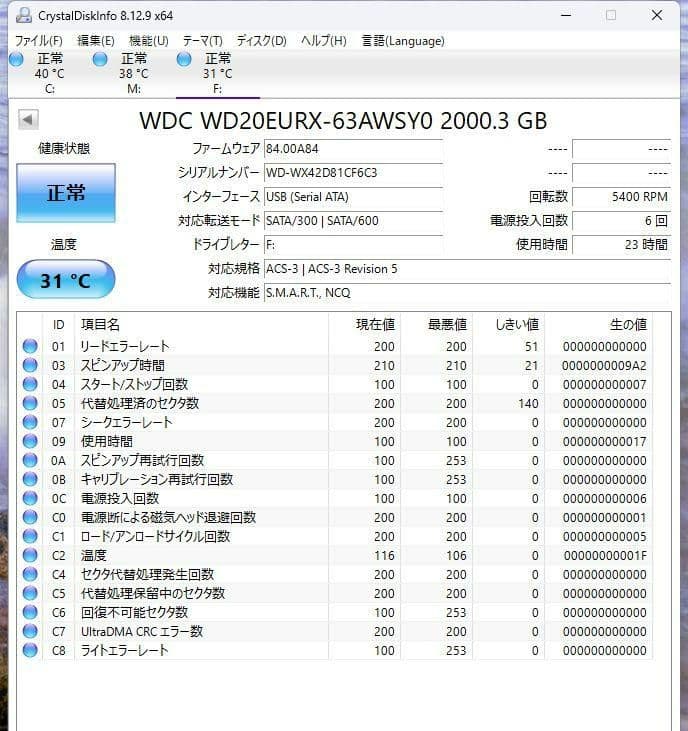The width and height of the screenshot is (688, 731).
Task: Click the blue status icon for ID C6
Action: (x=30, y=613)
